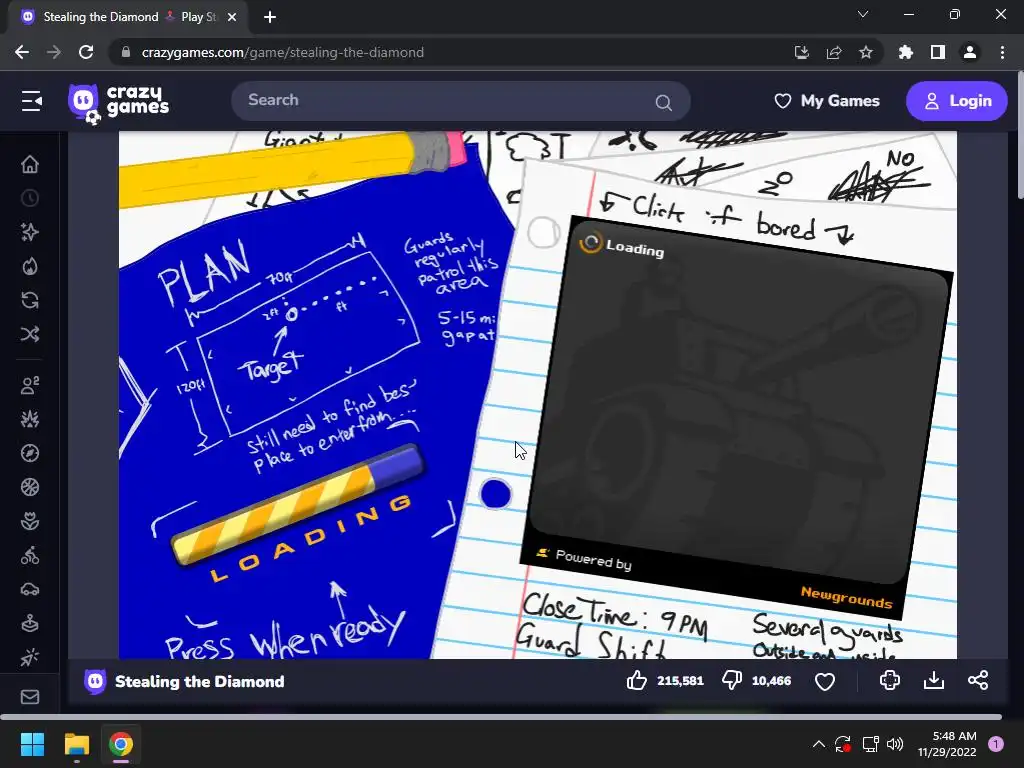Screen dimensions: 1024x768
Task: Open volume control in system tray
Action: tap(895, 744)
